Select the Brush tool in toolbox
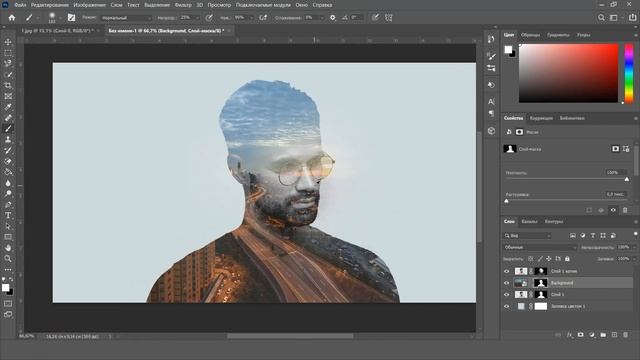640x360 pixels. pyautogui.click(x=8, y=129)
